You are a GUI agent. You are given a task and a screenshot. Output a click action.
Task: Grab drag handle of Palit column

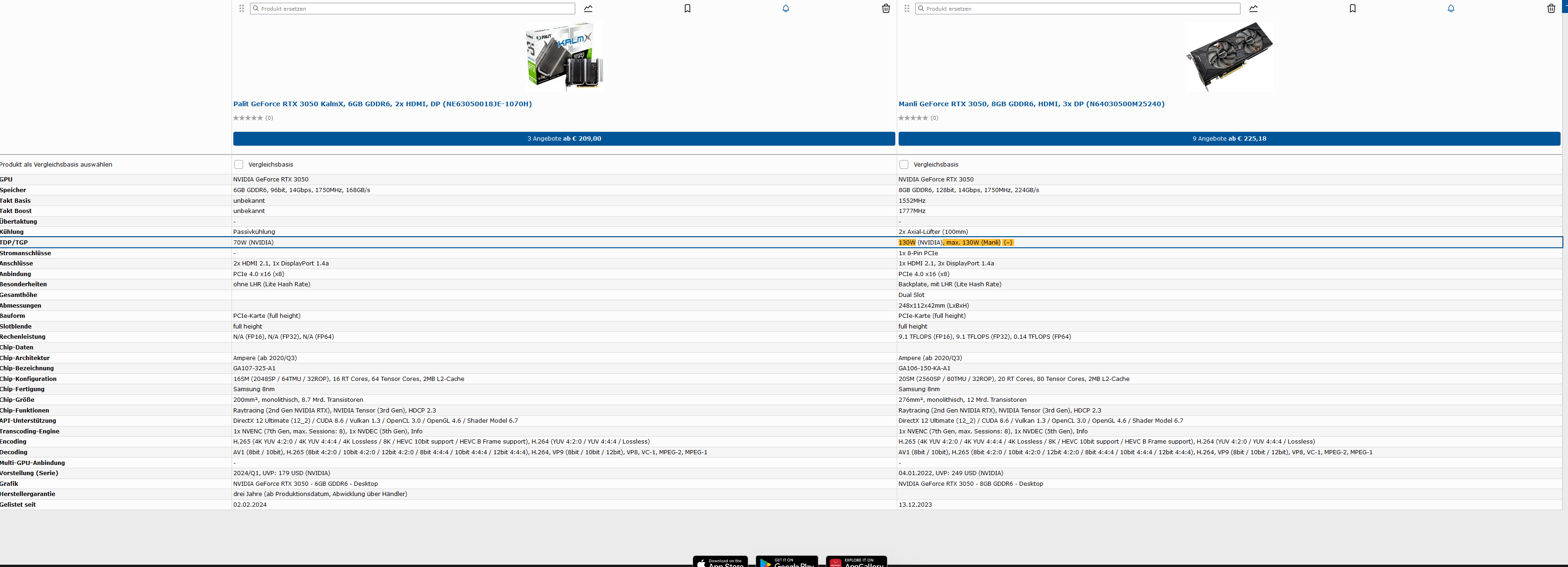242,8
